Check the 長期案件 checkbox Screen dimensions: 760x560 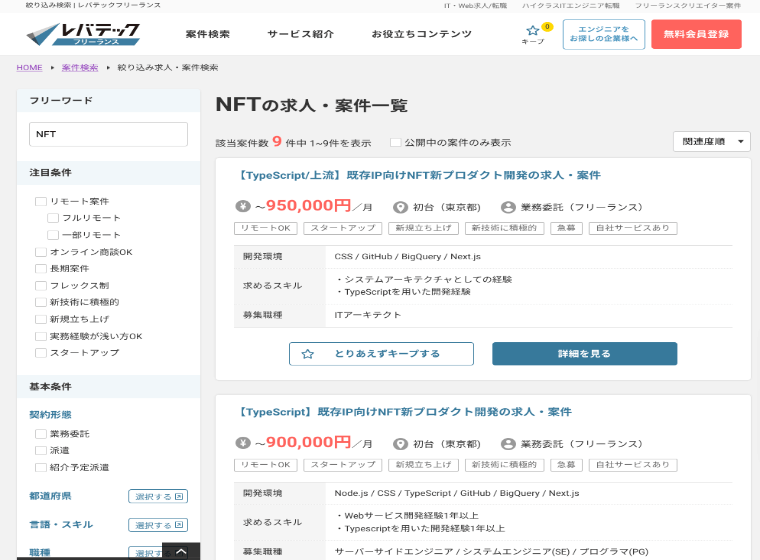click(x=41, y=269)
